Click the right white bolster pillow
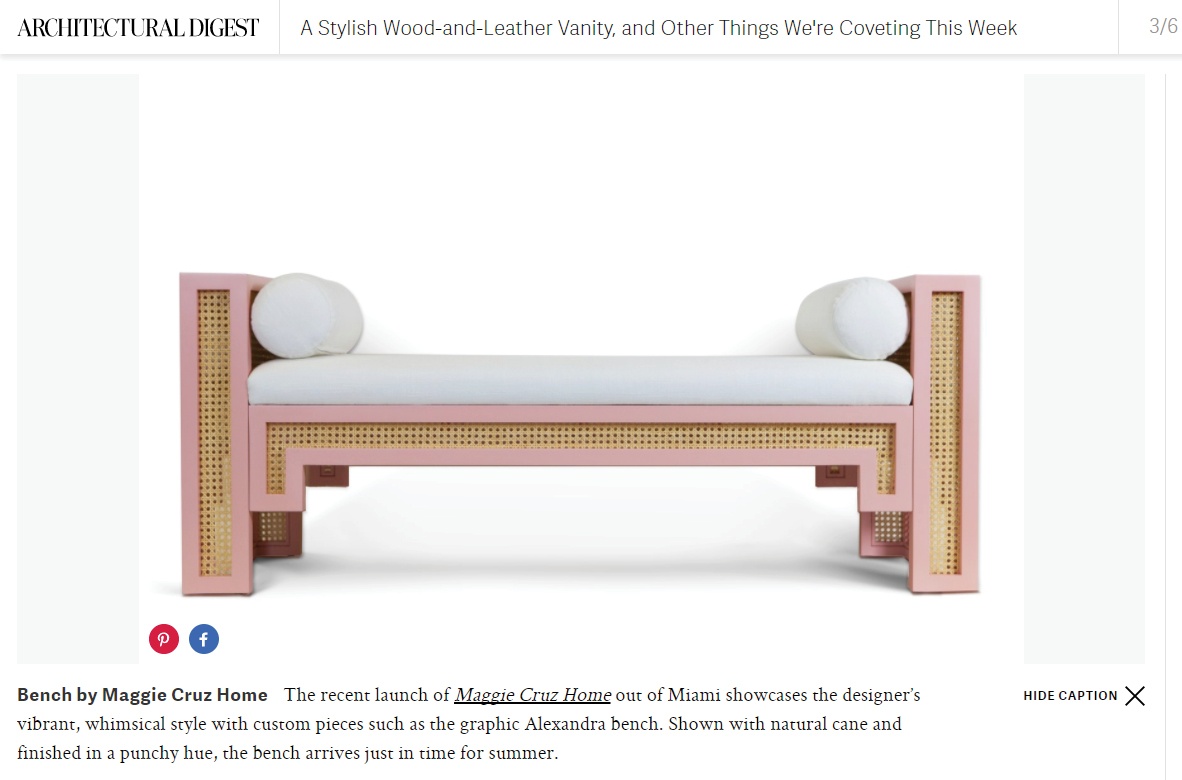This screenshot has height=780, width=1182. (852, 318)
